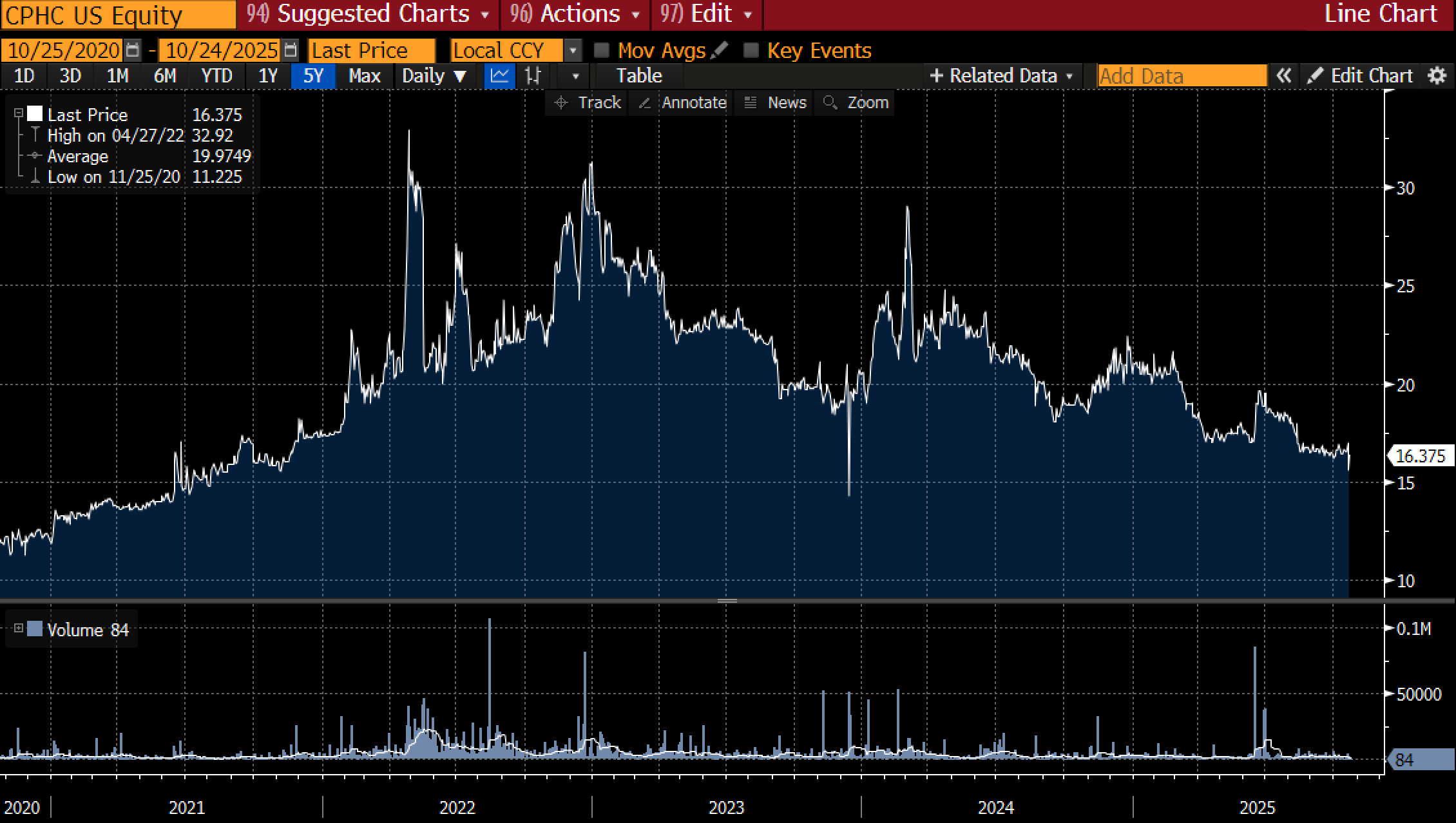
Task: Open chart settings gear icon
Action: click(1437, 76)
